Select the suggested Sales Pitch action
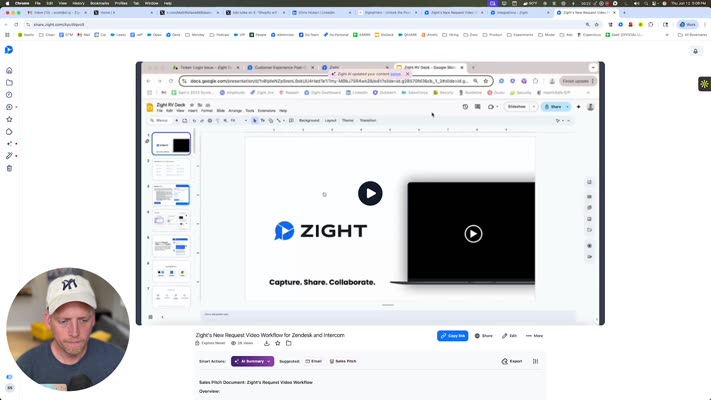The image size is (711, 400). (x=343, y=361)
